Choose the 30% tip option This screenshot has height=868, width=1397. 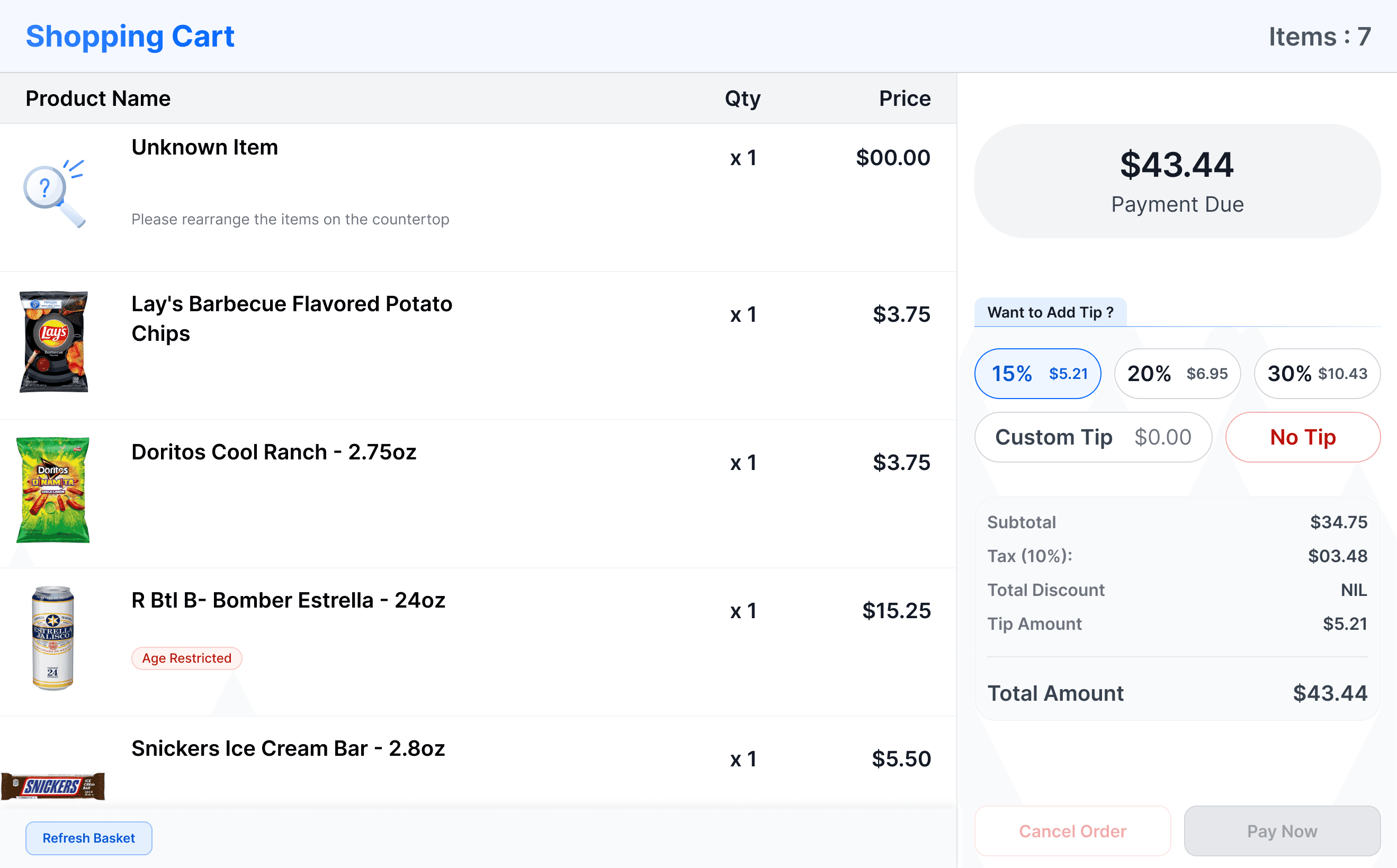[x=1317, y=374]
